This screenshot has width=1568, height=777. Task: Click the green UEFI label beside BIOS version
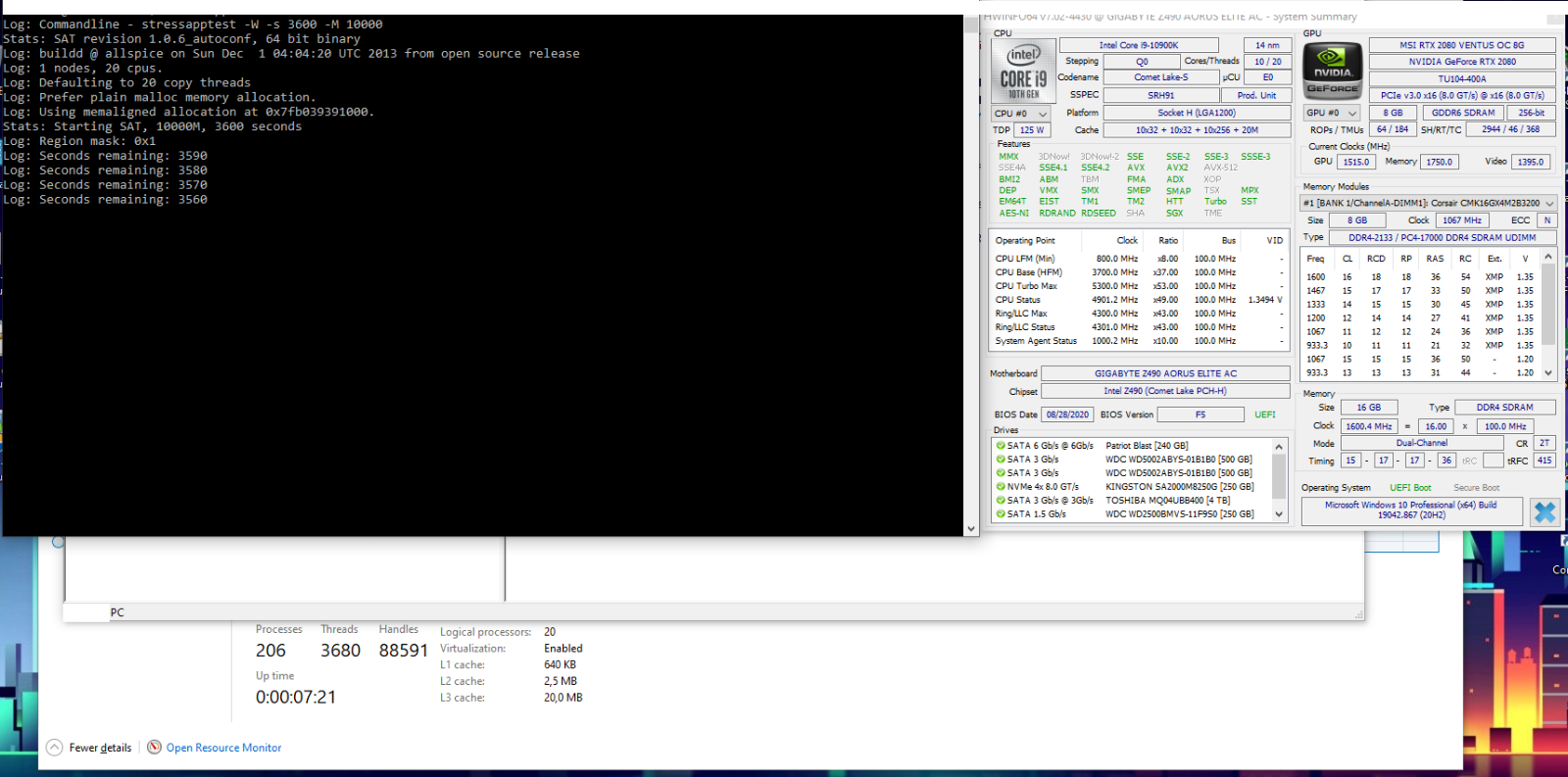click(1265, 414)
